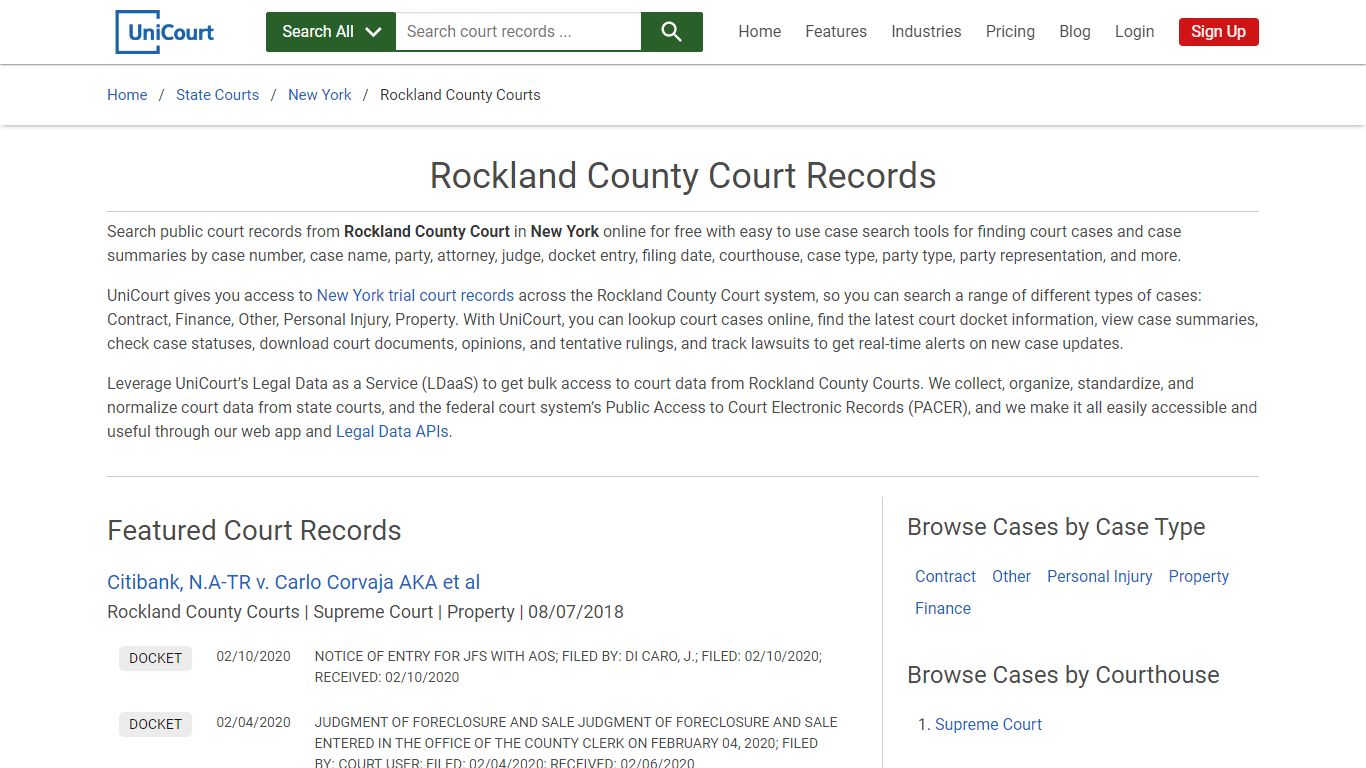Open the New York trial court records link
This screenshot has width=1366, height=768.
pos(415,296)
